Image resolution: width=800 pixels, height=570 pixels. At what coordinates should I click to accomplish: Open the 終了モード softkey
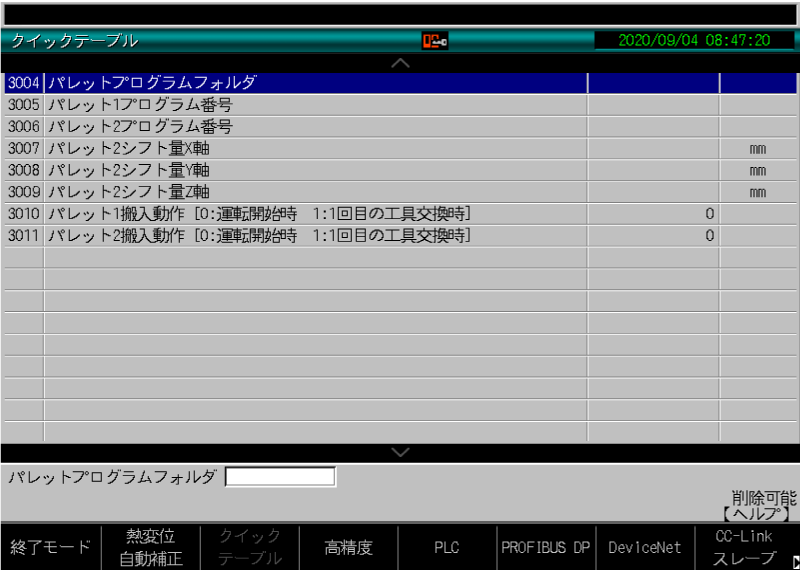point(51,548)
